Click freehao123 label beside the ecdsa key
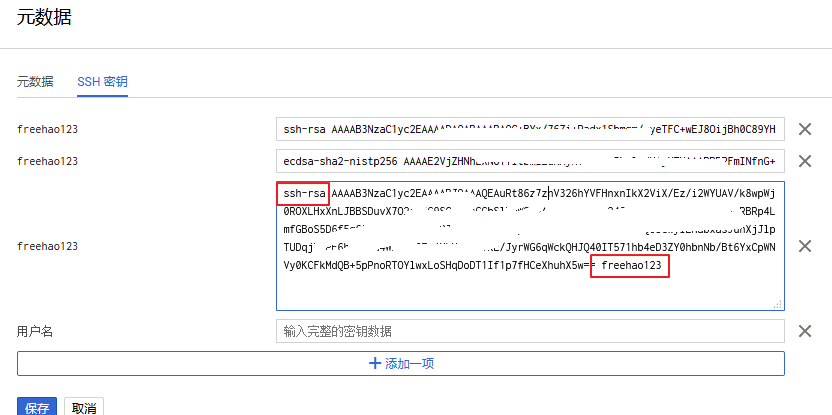Viewport: 832px width, 415px height. click(47, 161)
